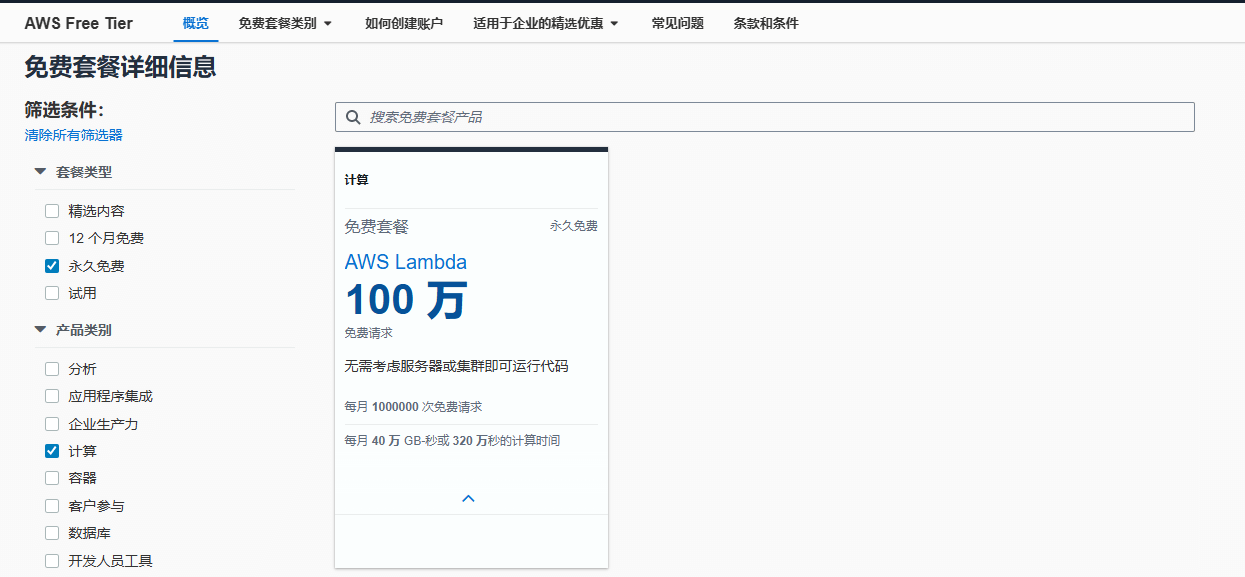
Task: Collapse the AWS Lambda card chevron
Action: tap(468, 498)
